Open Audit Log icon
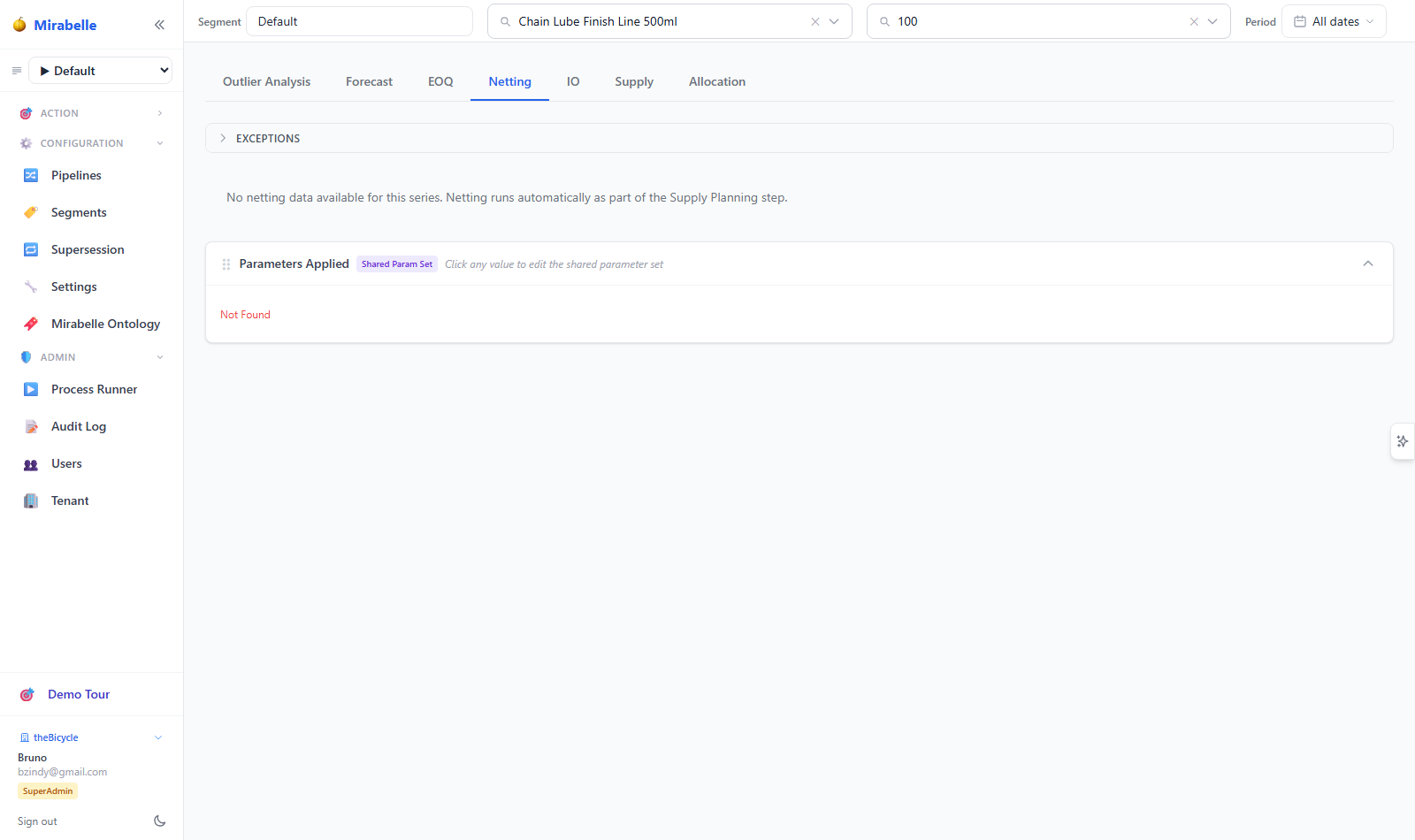 [31, 426]
